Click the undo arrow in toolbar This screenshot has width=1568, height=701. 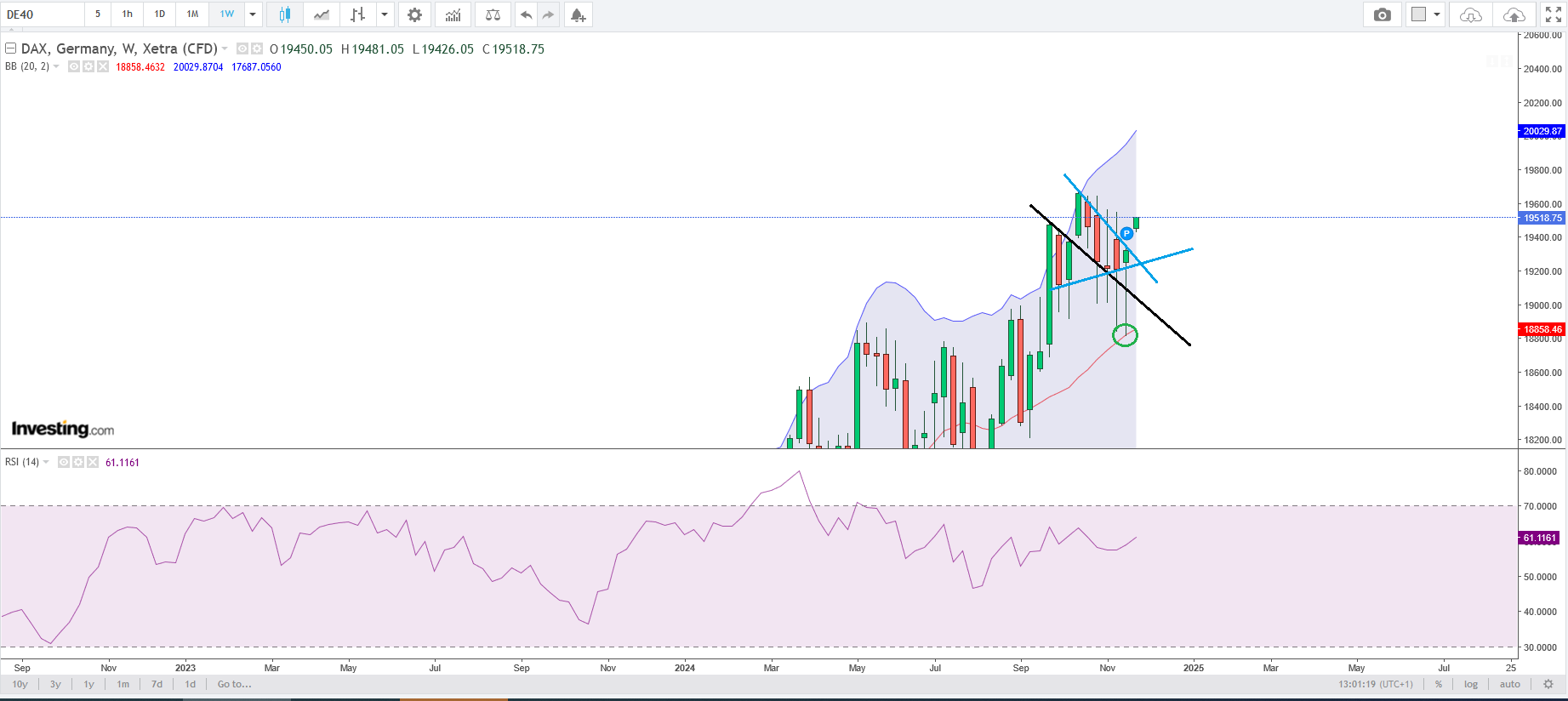(526, 14)
